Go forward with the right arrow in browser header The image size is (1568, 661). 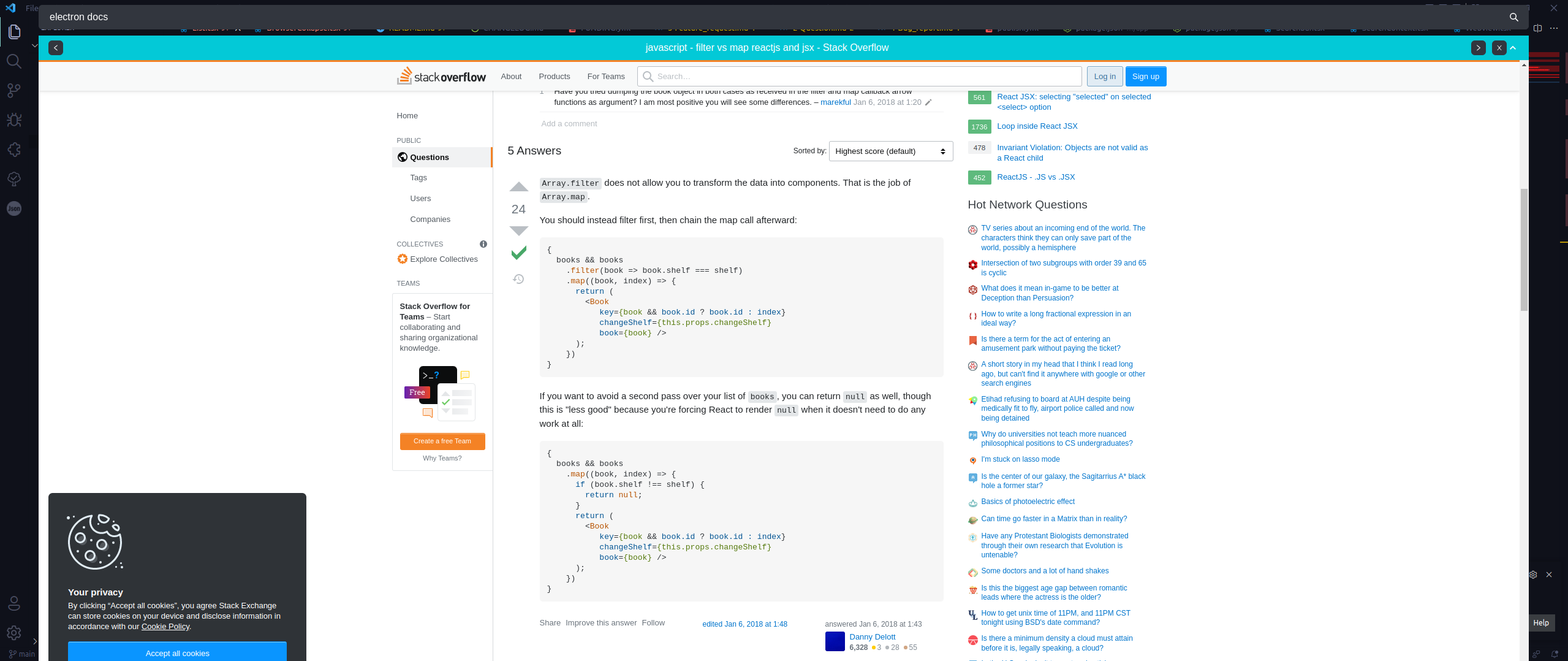(1479, 48)
